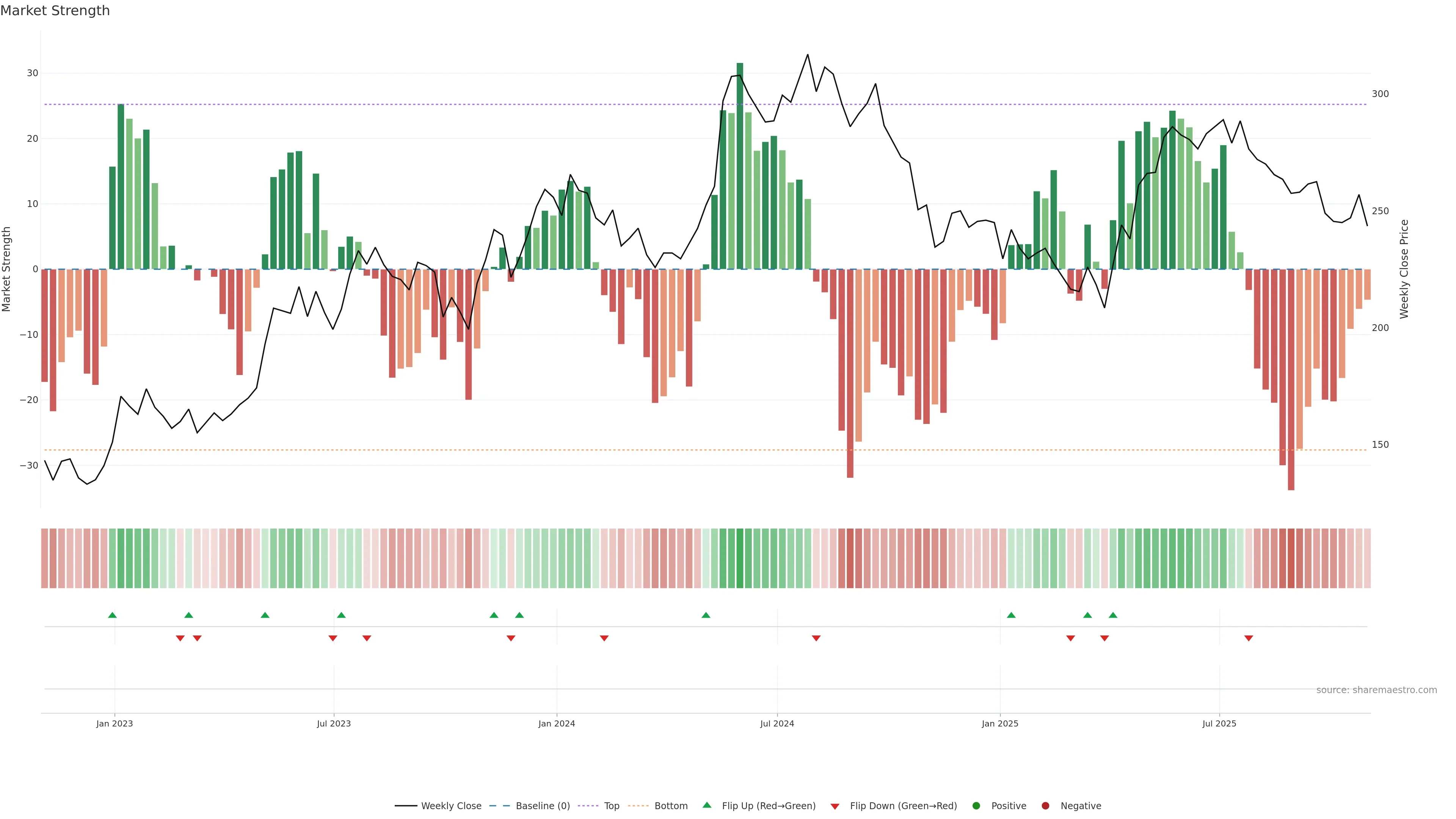
Task: Click the Weekly Close Price axis title
Action: tap(1404, 269)
